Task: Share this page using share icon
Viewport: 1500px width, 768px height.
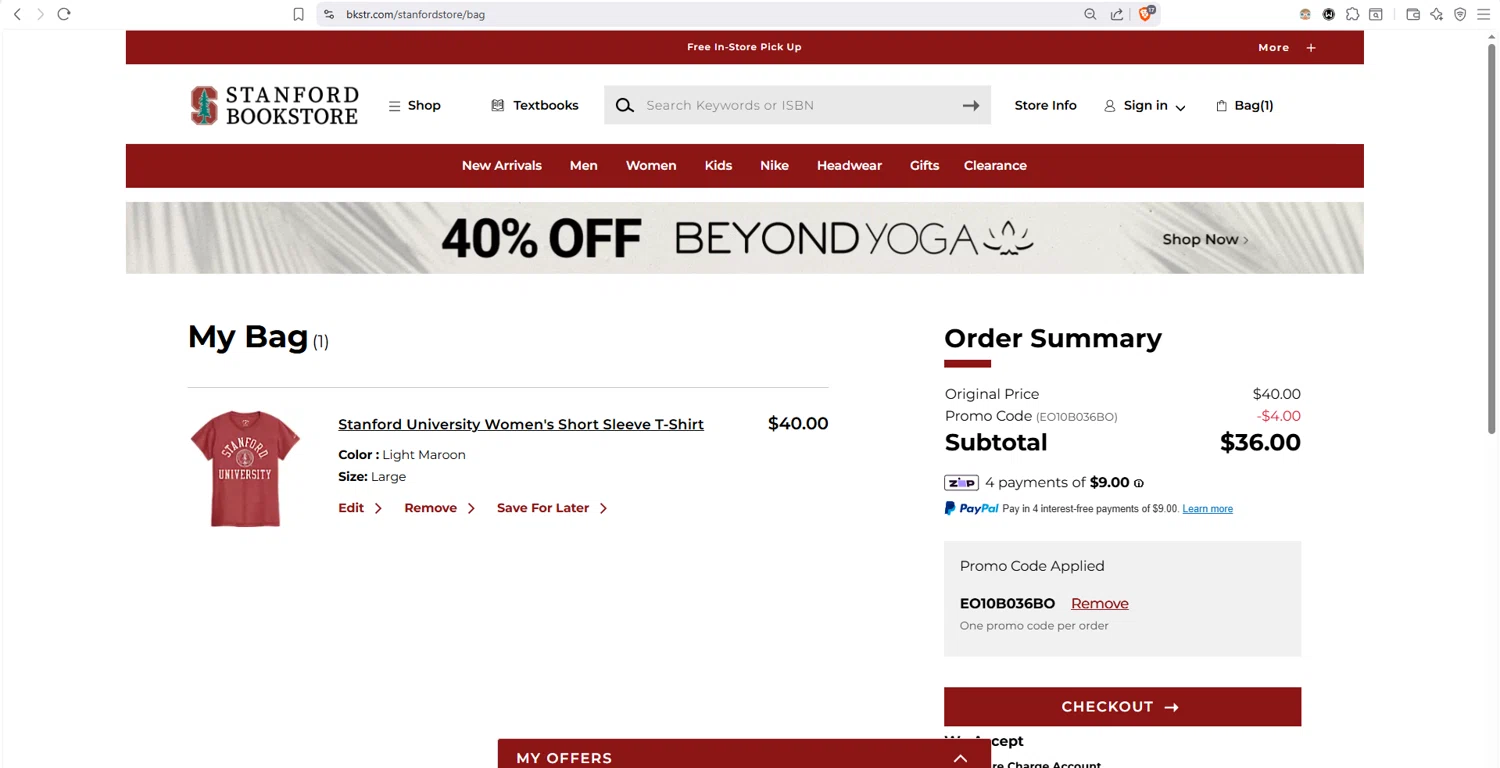Action: coord(1117,14)
